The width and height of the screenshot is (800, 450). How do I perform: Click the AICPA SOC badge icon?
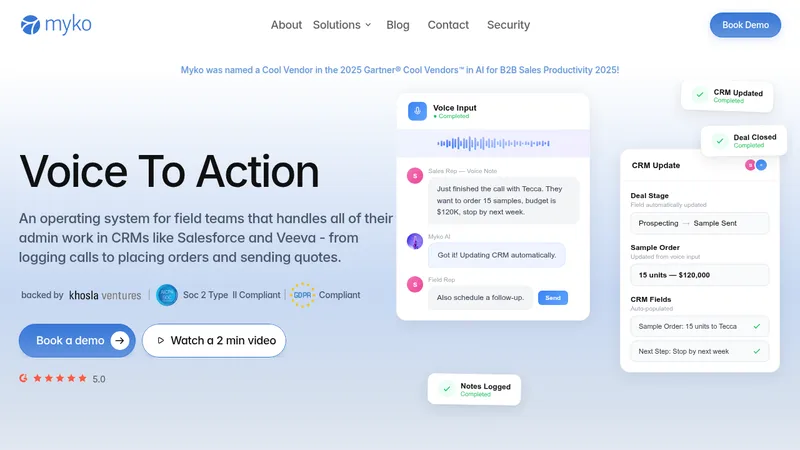(166, 295)
